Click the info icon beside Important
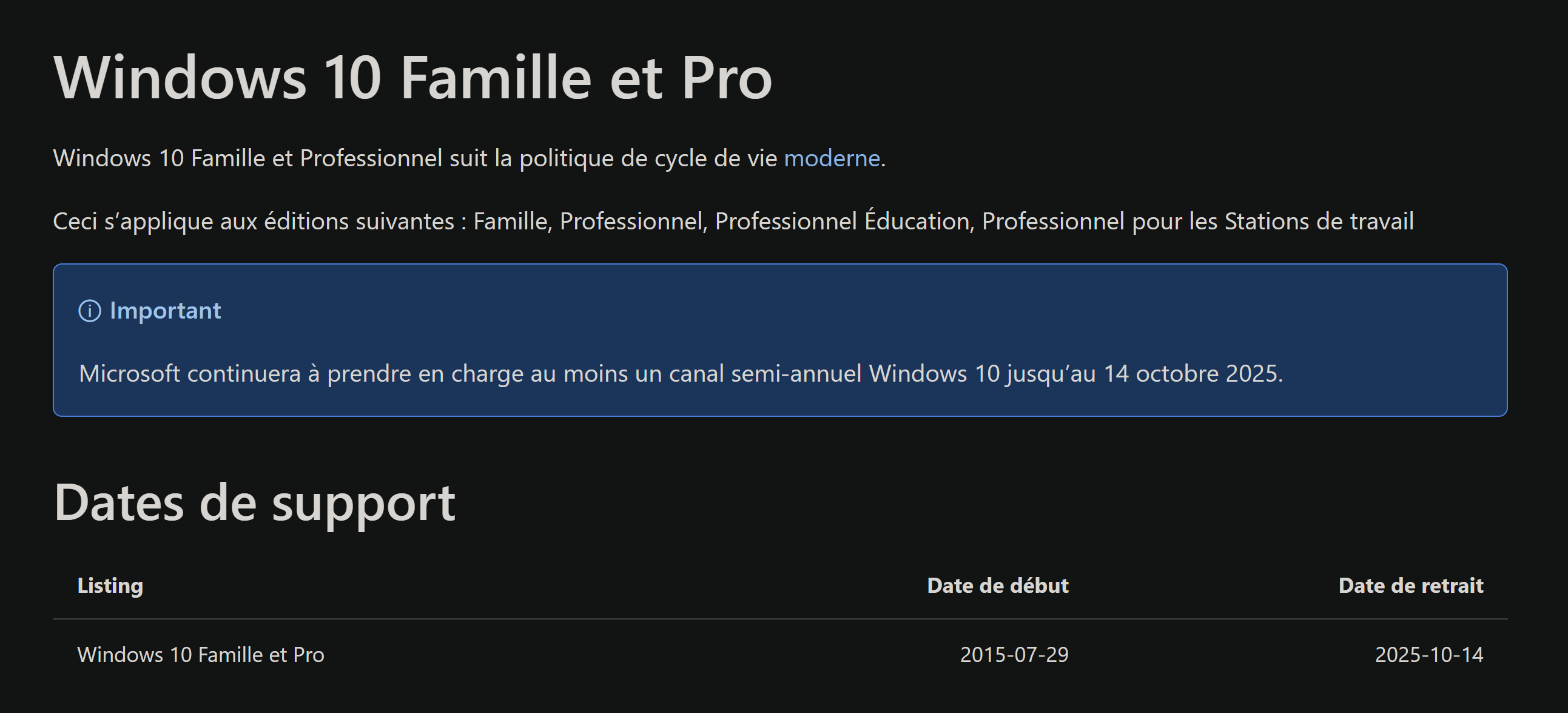Image resolution: width=1568 pixels, height=713 pixels. [90, 311]
